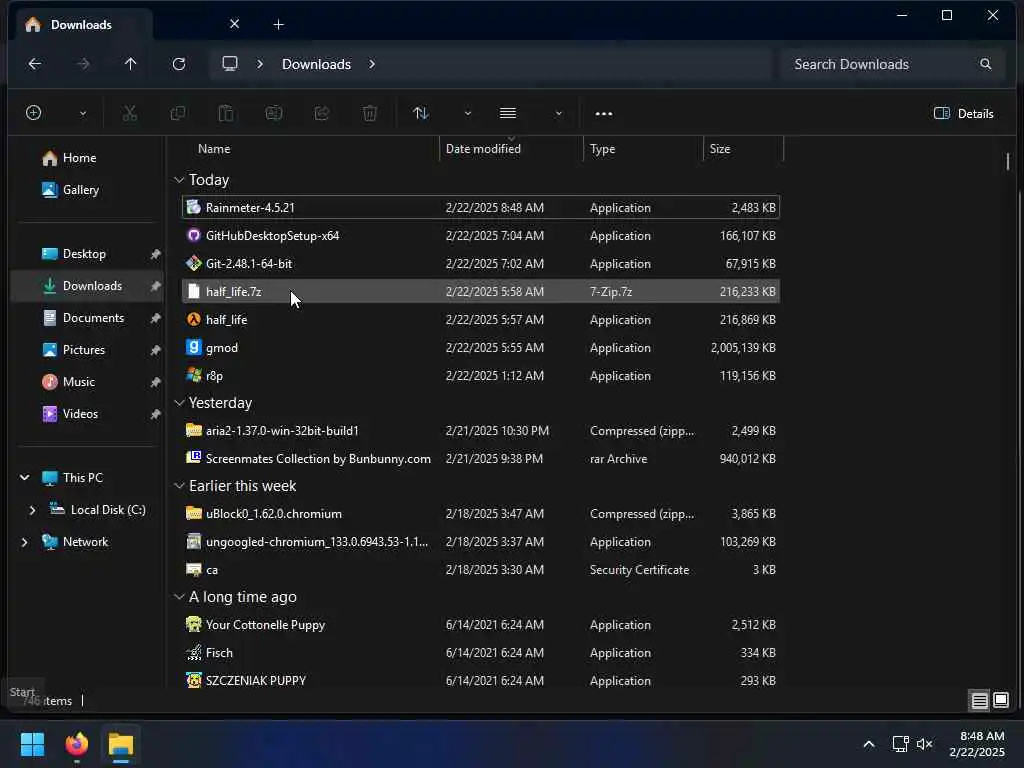Open the View options dropdown arrow

pyautogui.click(x=558, y=114)
